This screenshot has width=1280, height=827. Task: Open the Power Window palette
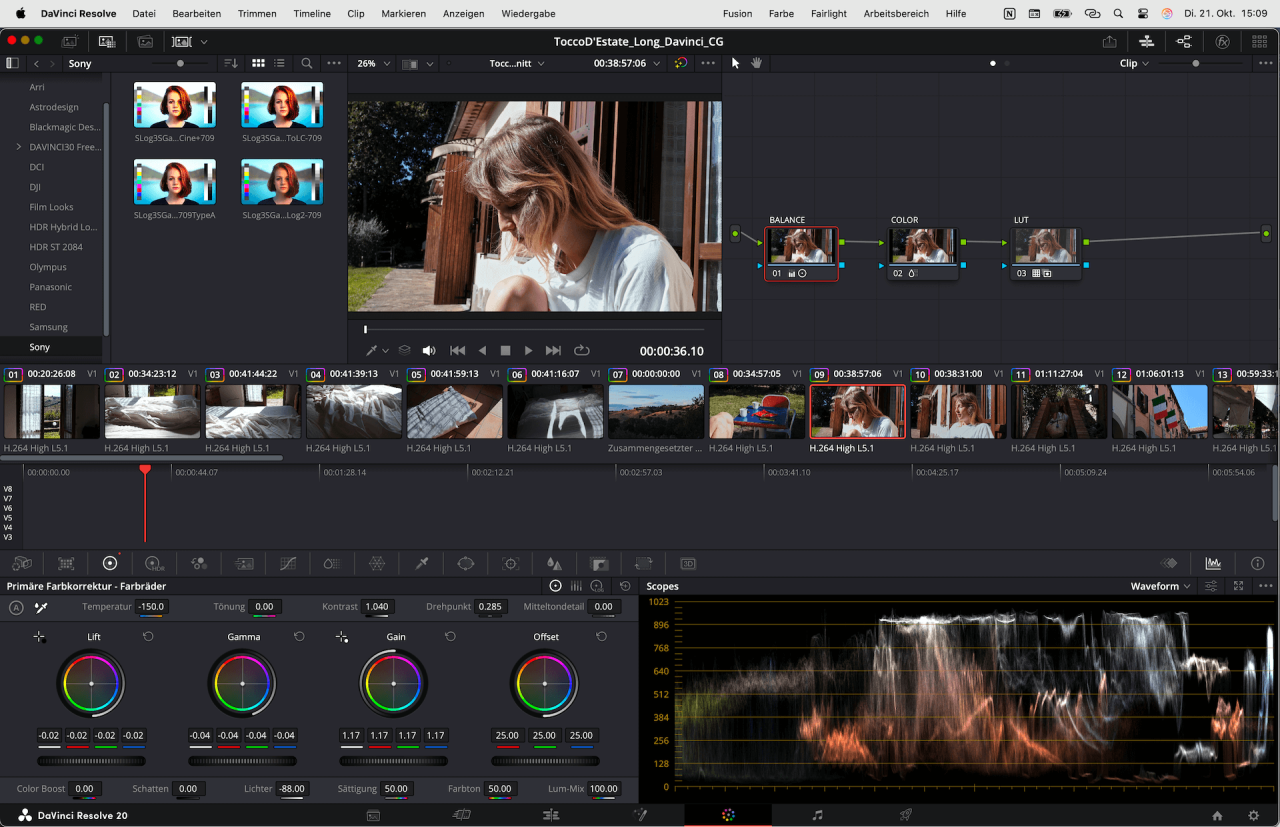tap(466, 564)
